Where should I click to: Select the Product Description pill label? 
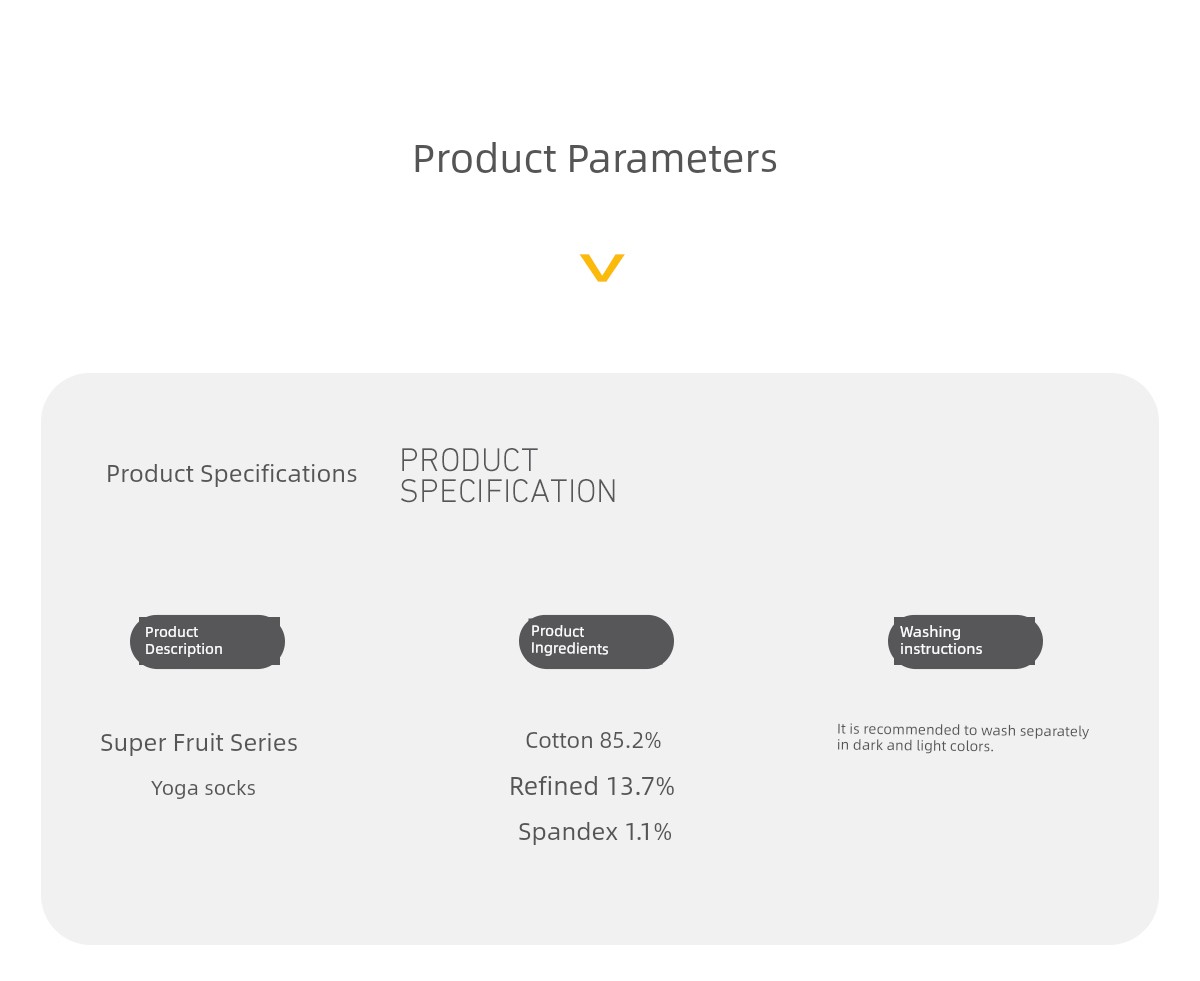[x=207, y=642]
